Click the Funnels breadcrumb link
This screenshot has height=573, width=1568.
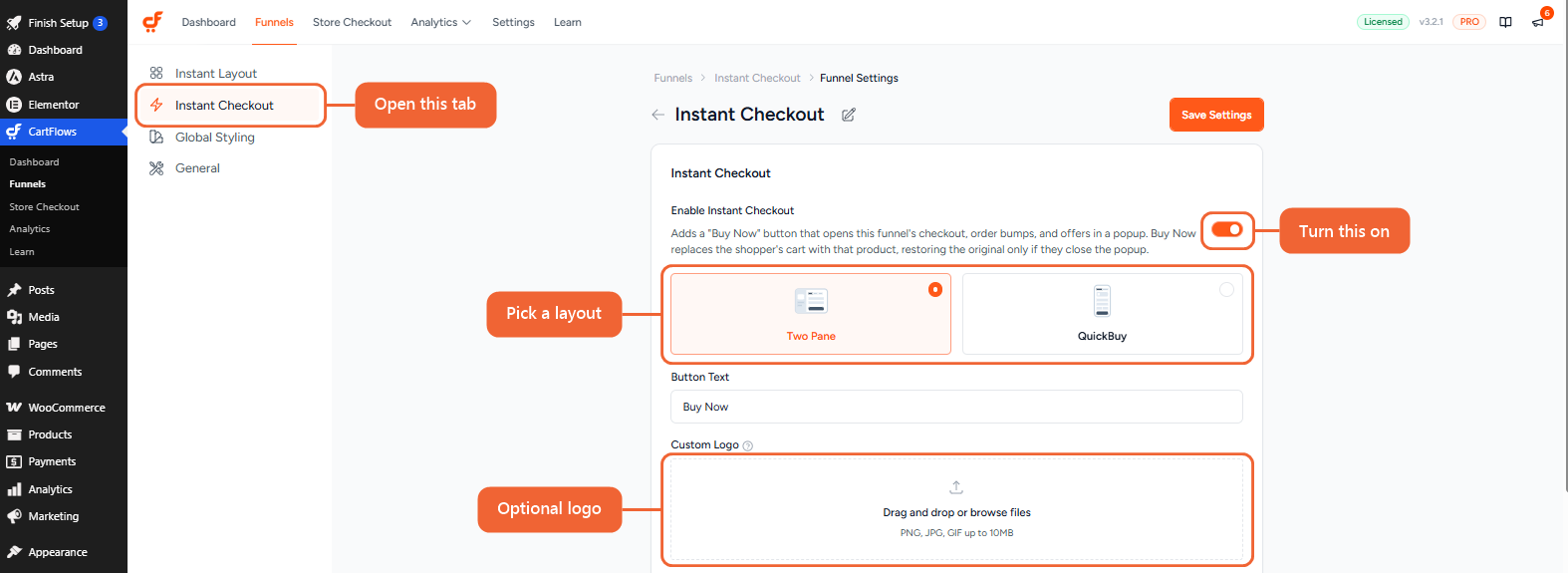673,78
